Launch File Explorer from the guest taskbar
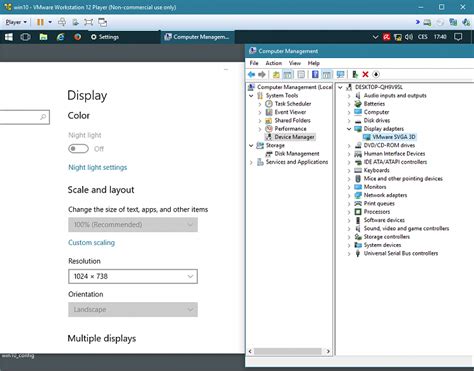The width and height of the screenshot is (474, 371). (x=43, y=37)
